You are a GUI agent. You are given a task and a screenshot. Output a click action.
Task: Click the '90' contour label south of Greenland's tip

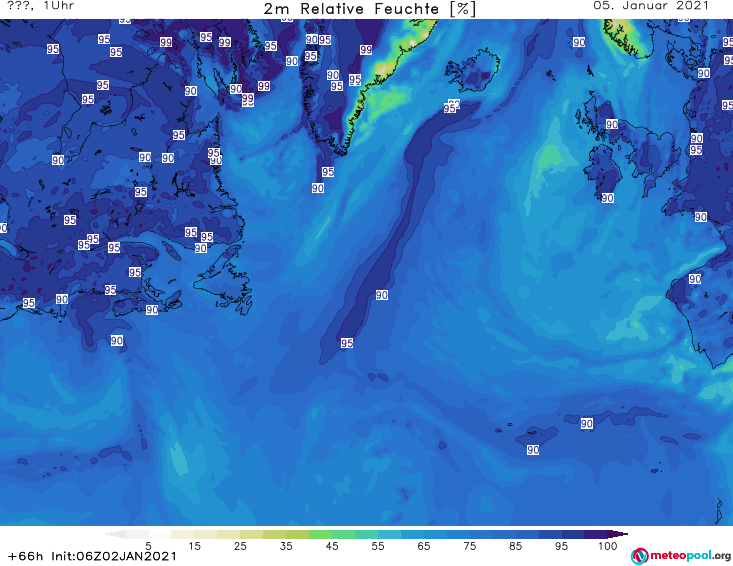[317, 188]
